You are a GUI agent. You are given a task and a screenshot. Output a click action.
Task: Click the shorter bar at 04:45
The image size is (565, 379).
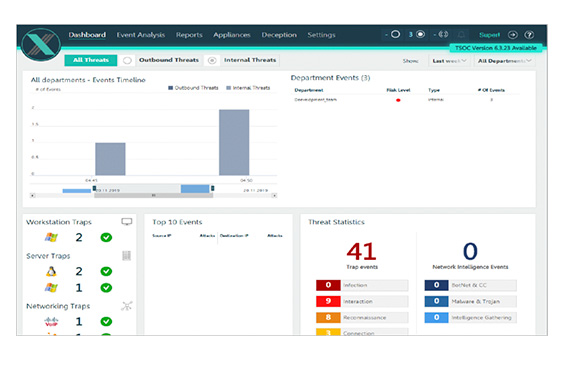point(110,159)
